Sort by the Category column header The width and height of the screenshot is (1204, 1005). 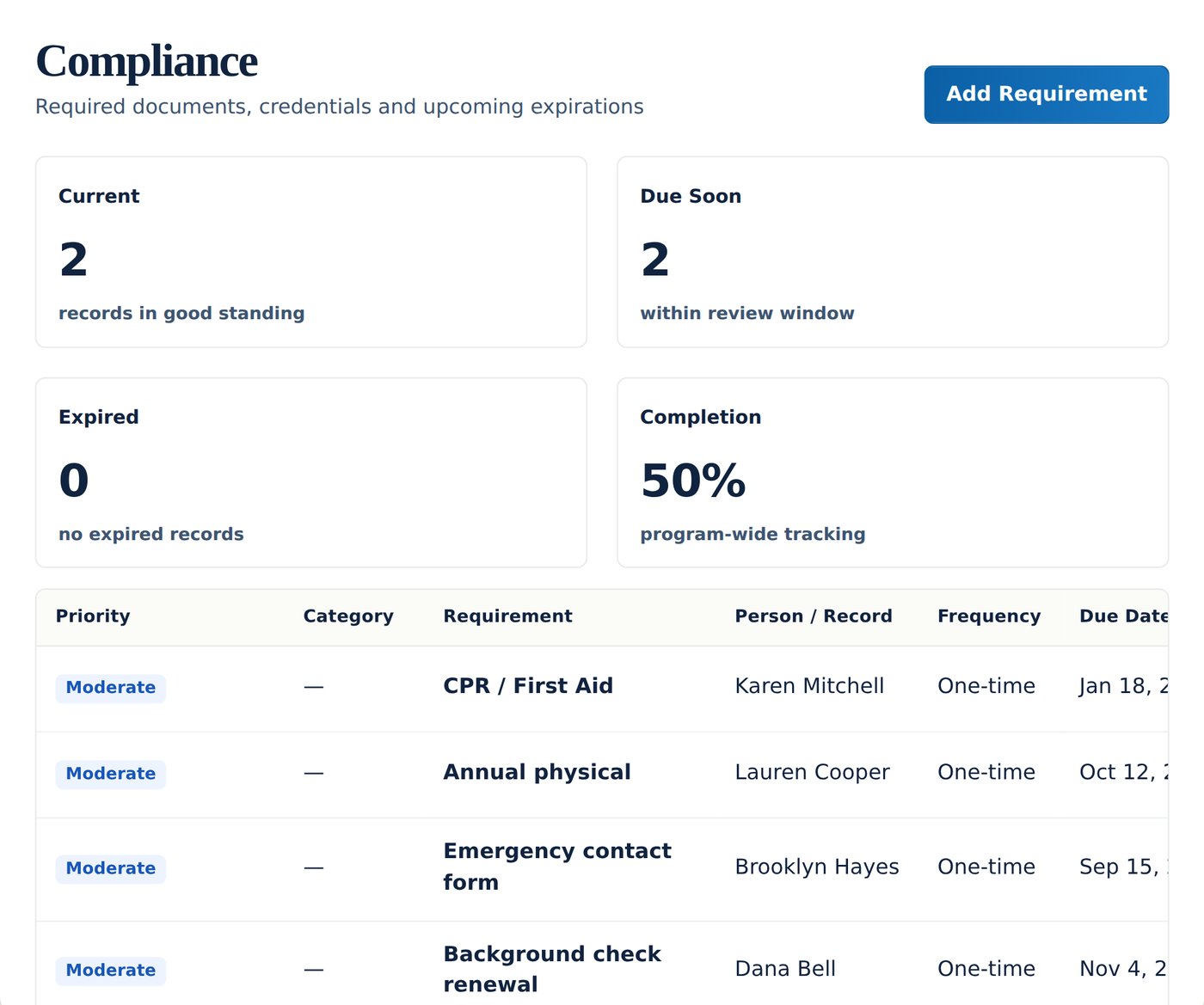pyautogui.click(x=348, y=616)
